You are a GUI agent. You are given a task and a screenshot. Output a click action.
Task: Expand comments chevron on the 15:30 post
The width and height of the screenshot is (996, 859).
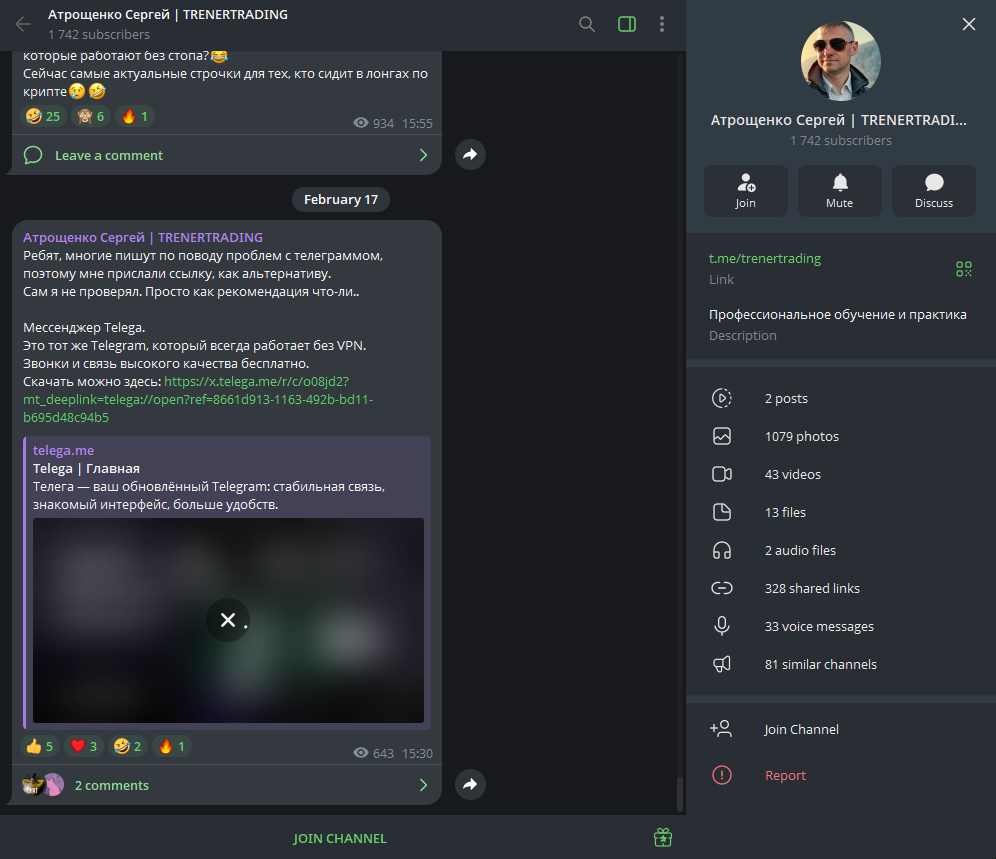pyautogui.click(x=423, y=785)
